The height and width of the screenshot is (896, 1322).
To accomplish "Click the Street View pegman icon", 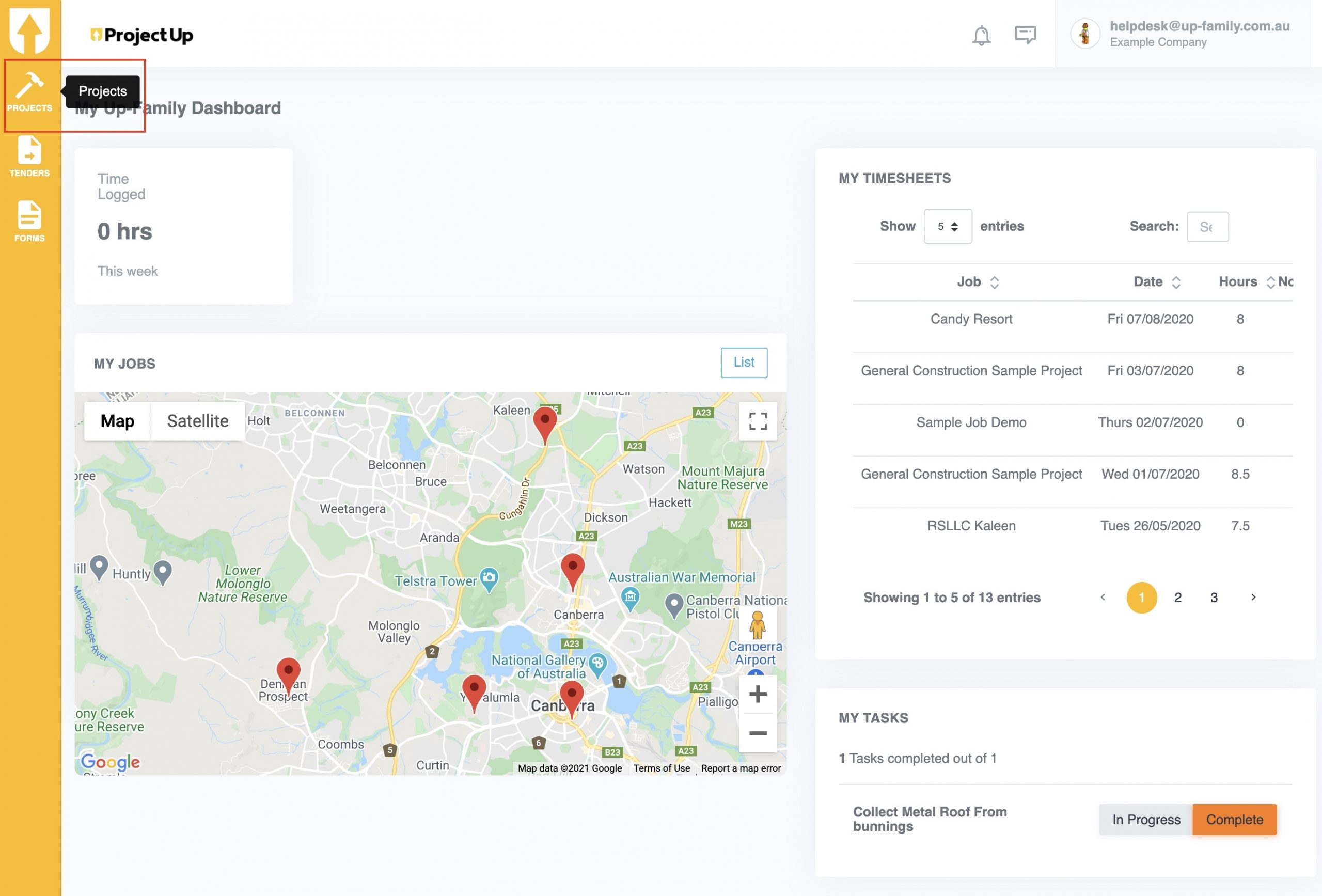I will click(757, 626).
